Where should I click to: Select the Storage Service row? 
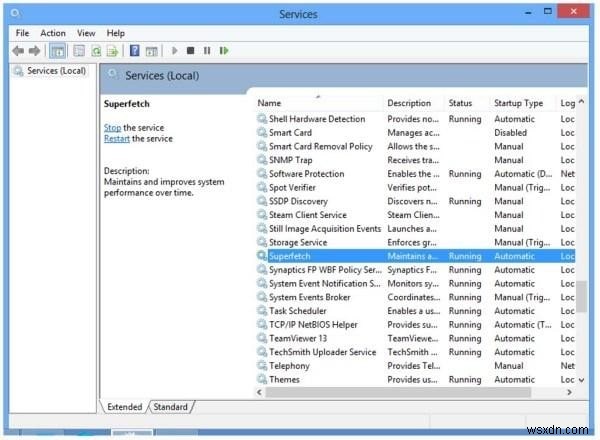coord(416,243)
